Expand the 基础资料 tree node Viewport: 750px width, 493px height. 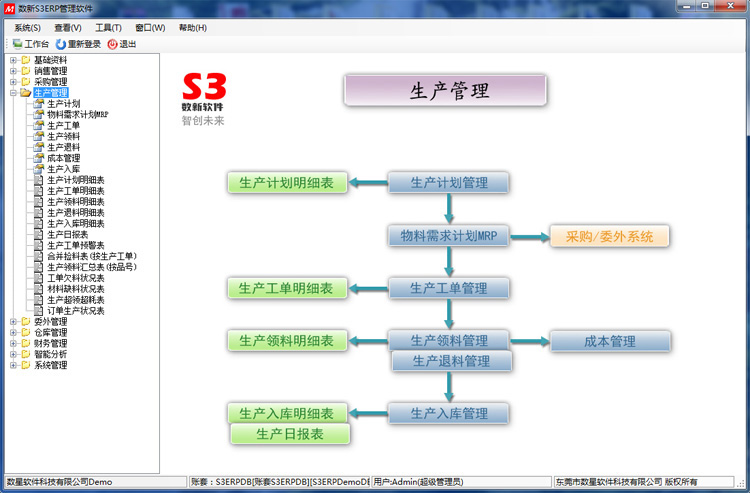tap(13, 60)
